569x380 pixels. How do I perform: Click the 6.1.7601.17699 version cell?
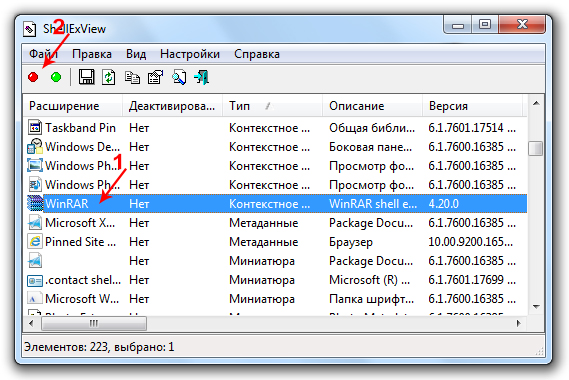472,280
